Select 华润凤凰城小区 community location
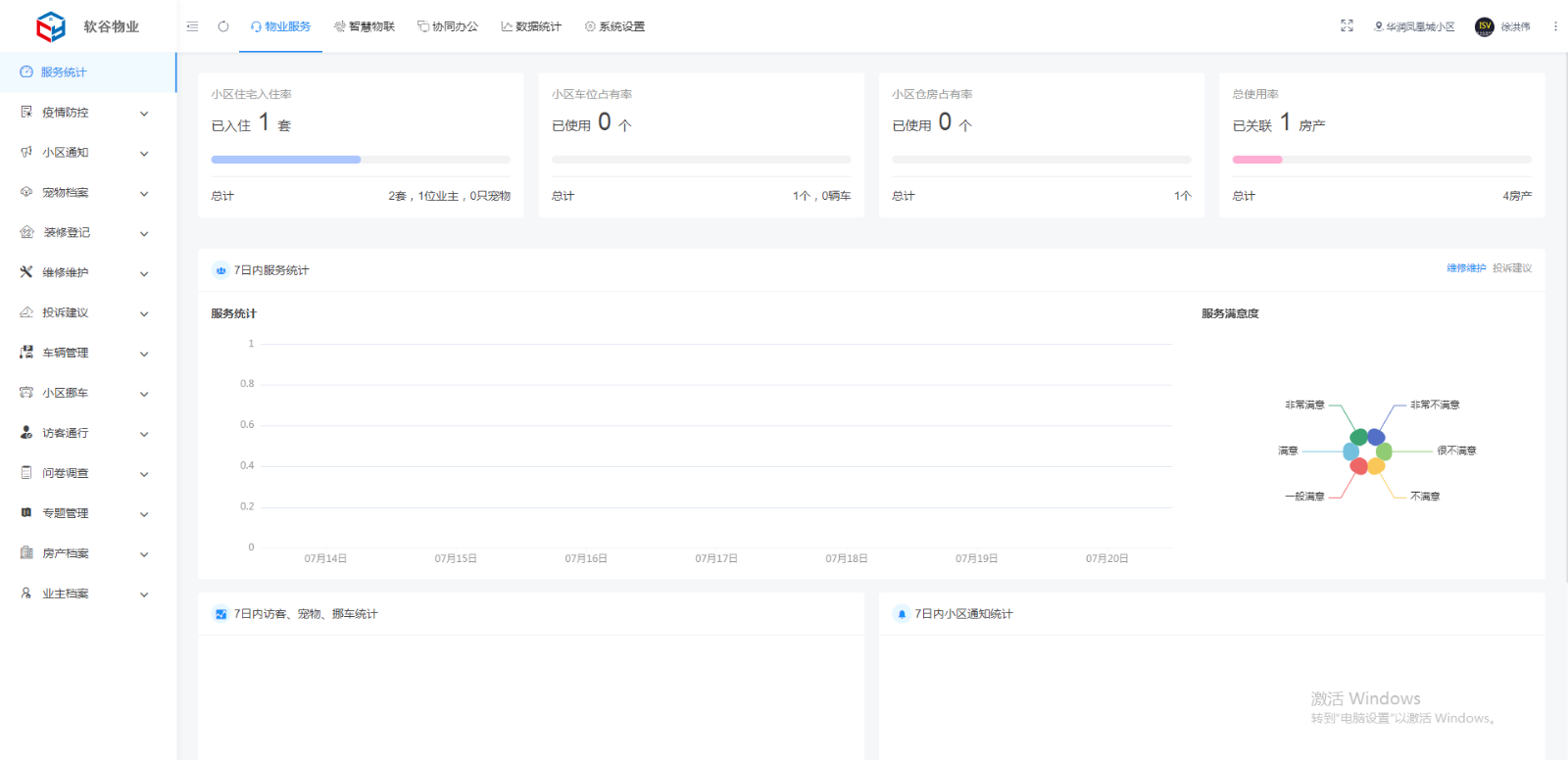 coord(1414,26)
